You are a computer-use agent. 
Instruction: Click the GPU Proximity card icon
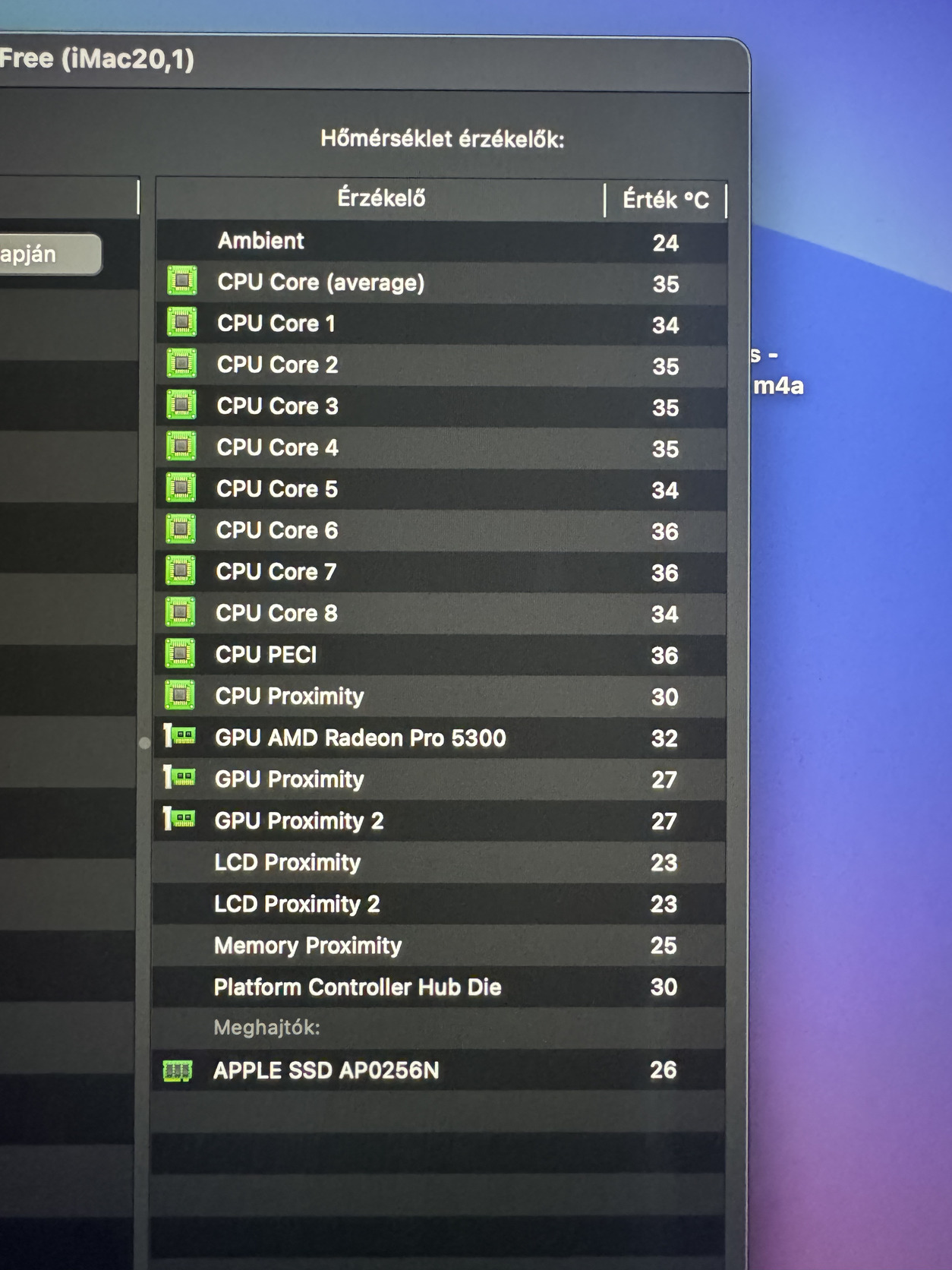point(180,777)
